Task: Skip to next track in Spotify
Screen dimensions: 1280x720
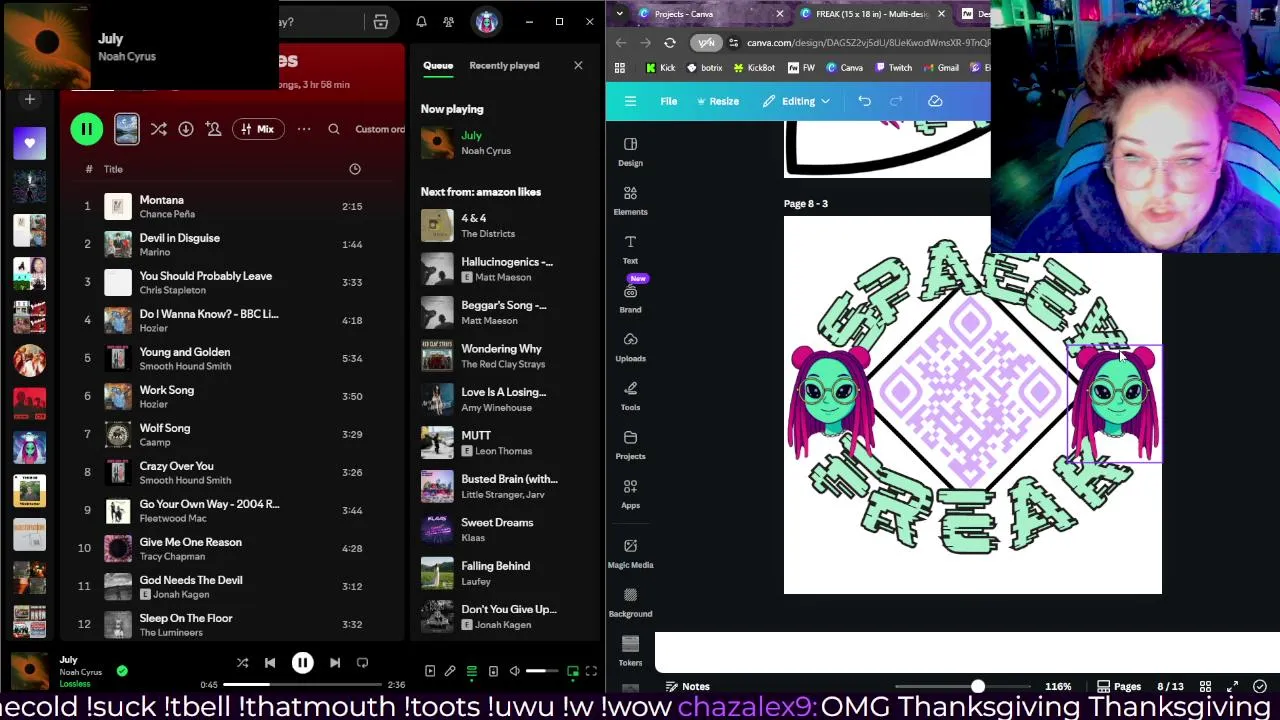Action: click(x=335, y=663)
